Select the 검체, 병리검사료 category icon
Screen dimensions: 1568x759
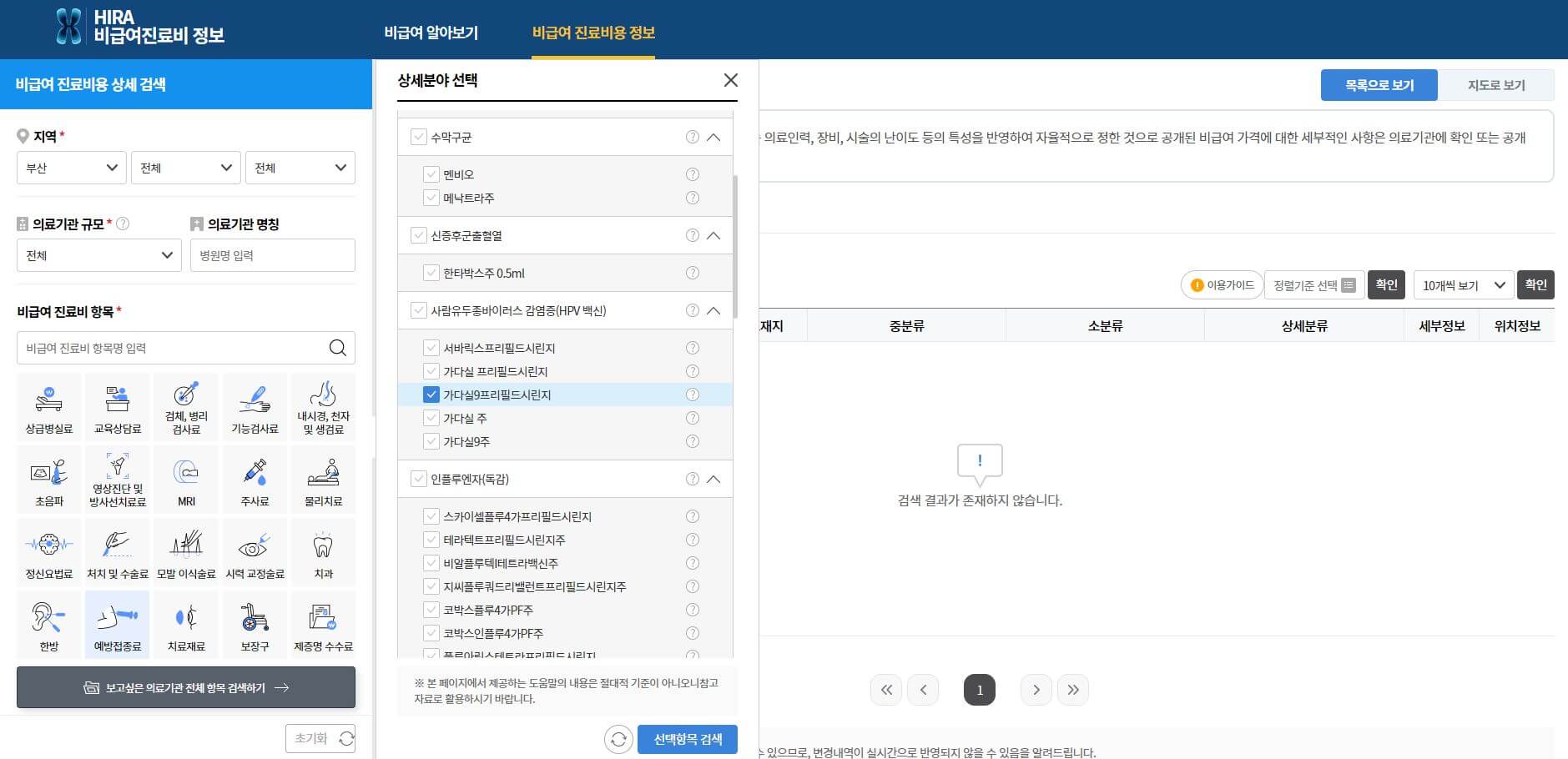pos(185,406)
